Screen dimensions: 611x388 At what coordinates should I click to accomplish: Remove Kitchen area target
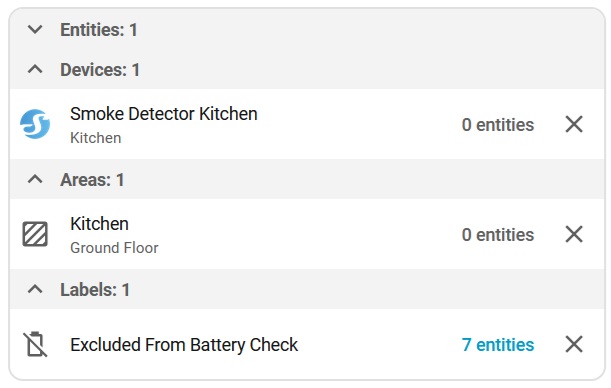click(574, 234)
